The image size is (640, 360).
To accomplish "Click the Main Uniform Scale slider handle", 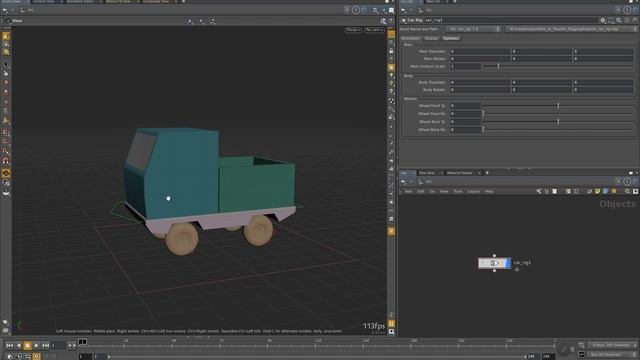I will (x=498, y=66).
